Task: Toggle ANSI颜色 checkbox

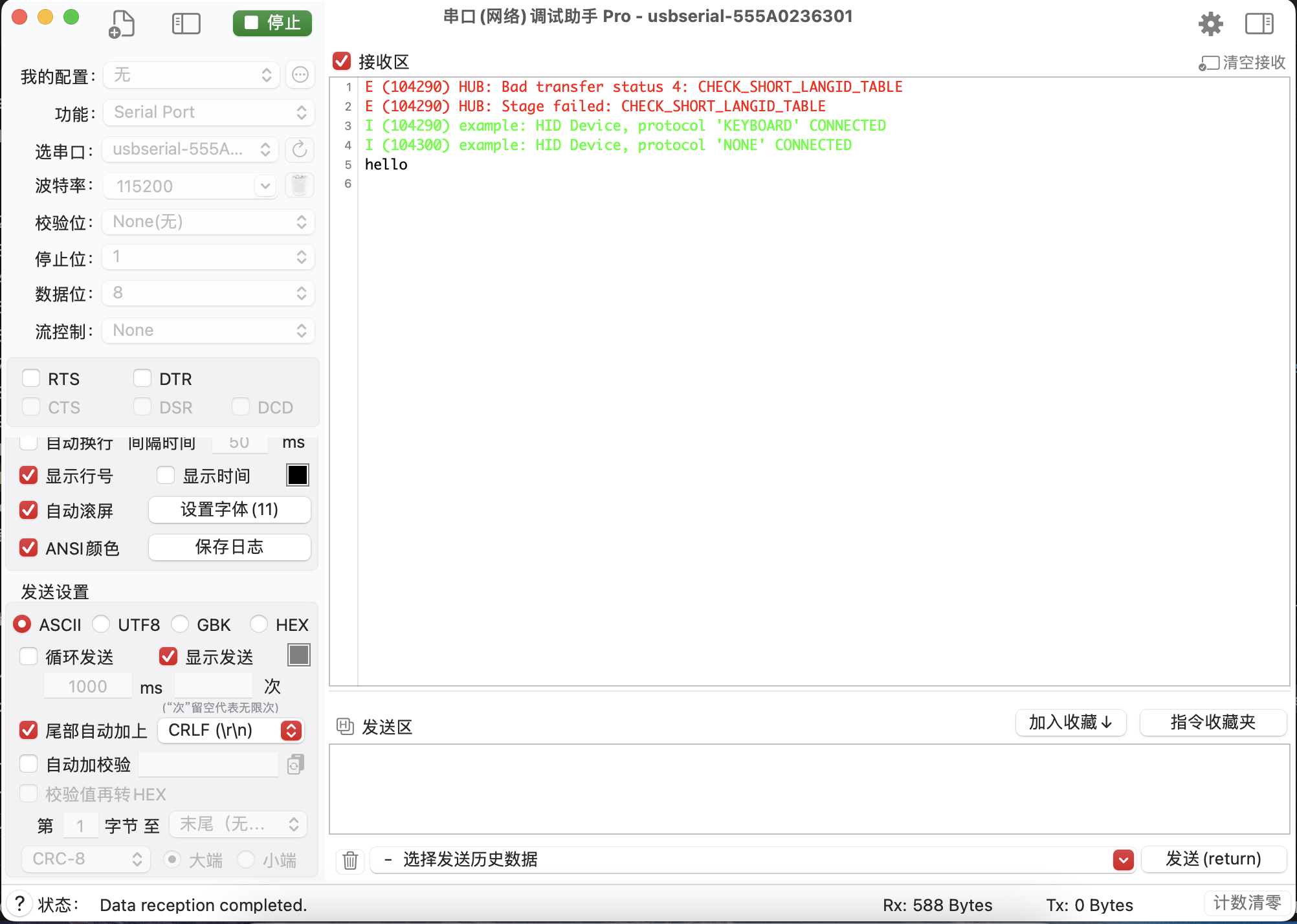Action: point(28,548)
